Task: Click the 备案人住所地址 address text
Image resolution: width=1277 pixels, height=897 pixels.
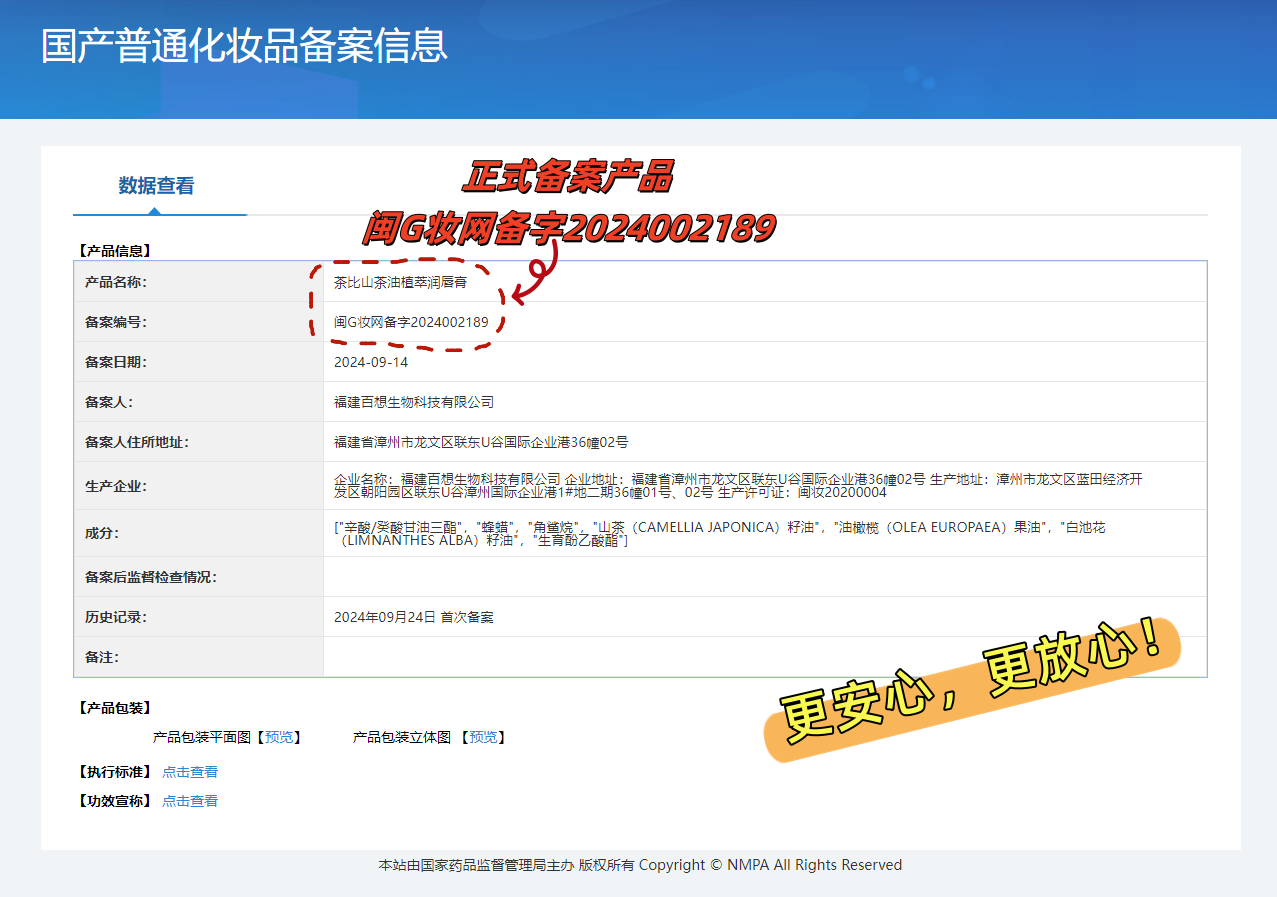Action: 481,442
